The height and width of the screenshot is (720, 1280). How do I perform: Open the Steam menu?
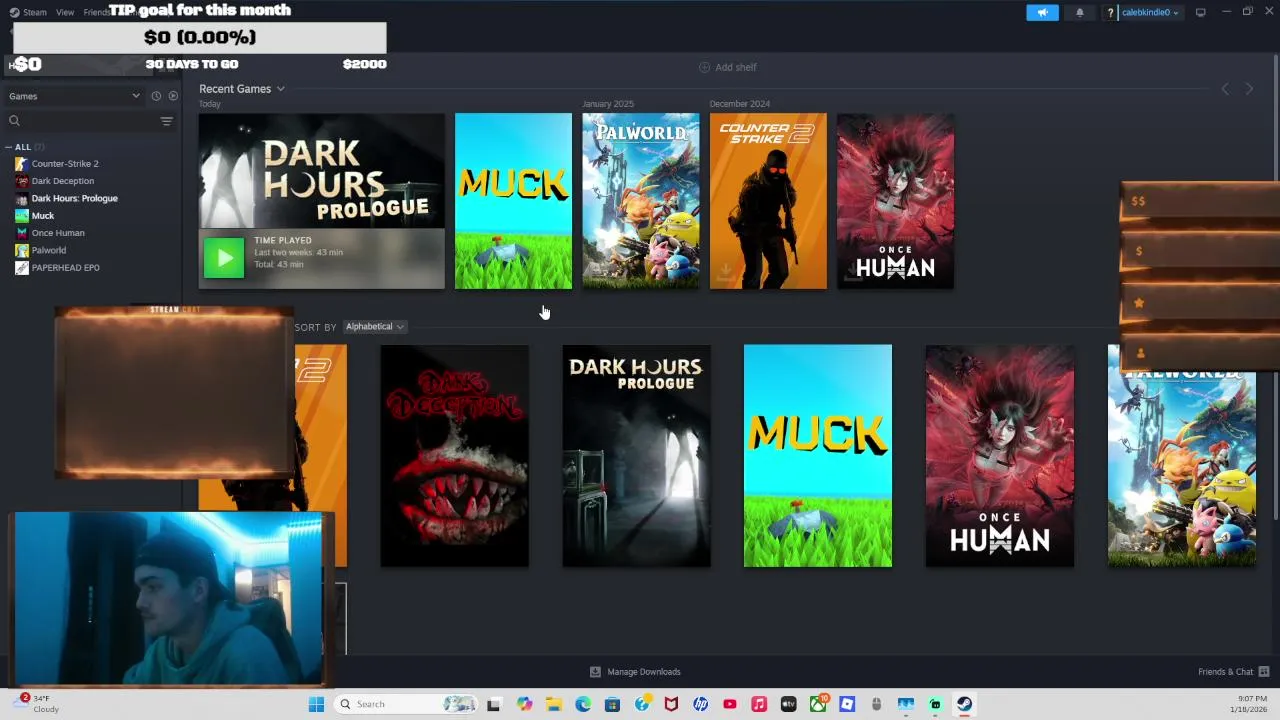[28, 12]
